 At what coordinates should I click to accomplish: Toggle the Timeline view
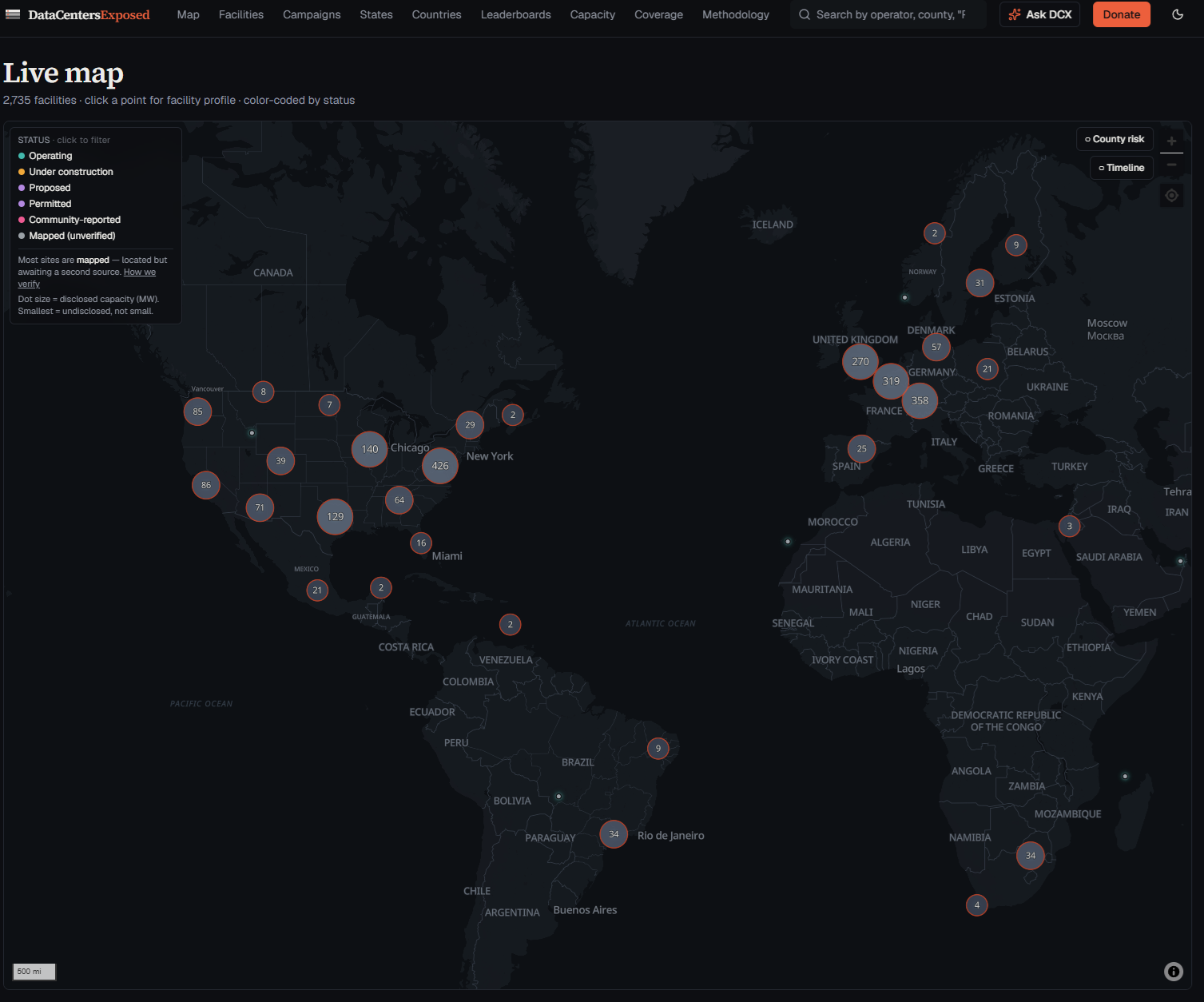click(1122, 168)
